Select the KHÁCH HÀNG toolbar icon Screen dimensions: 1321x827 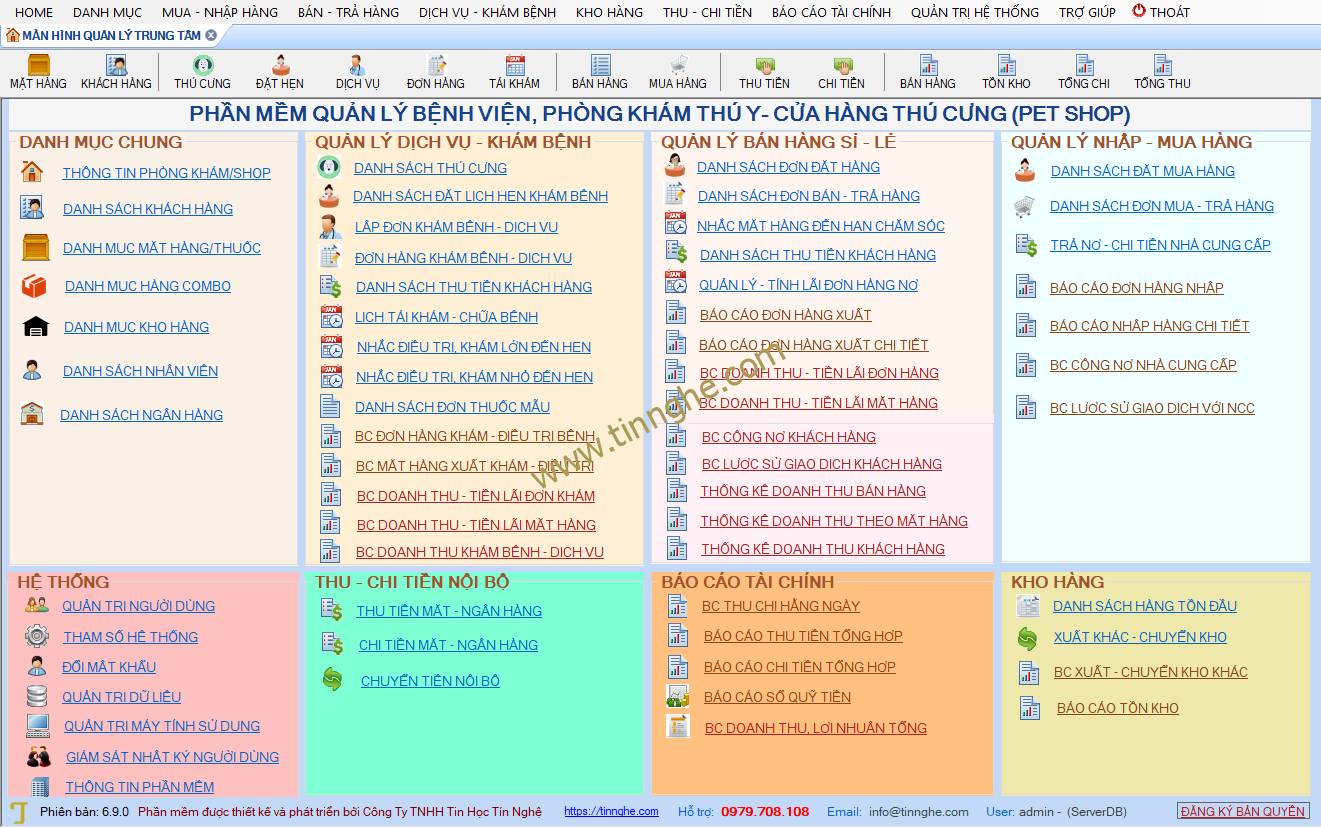click(x=116, y=67)
